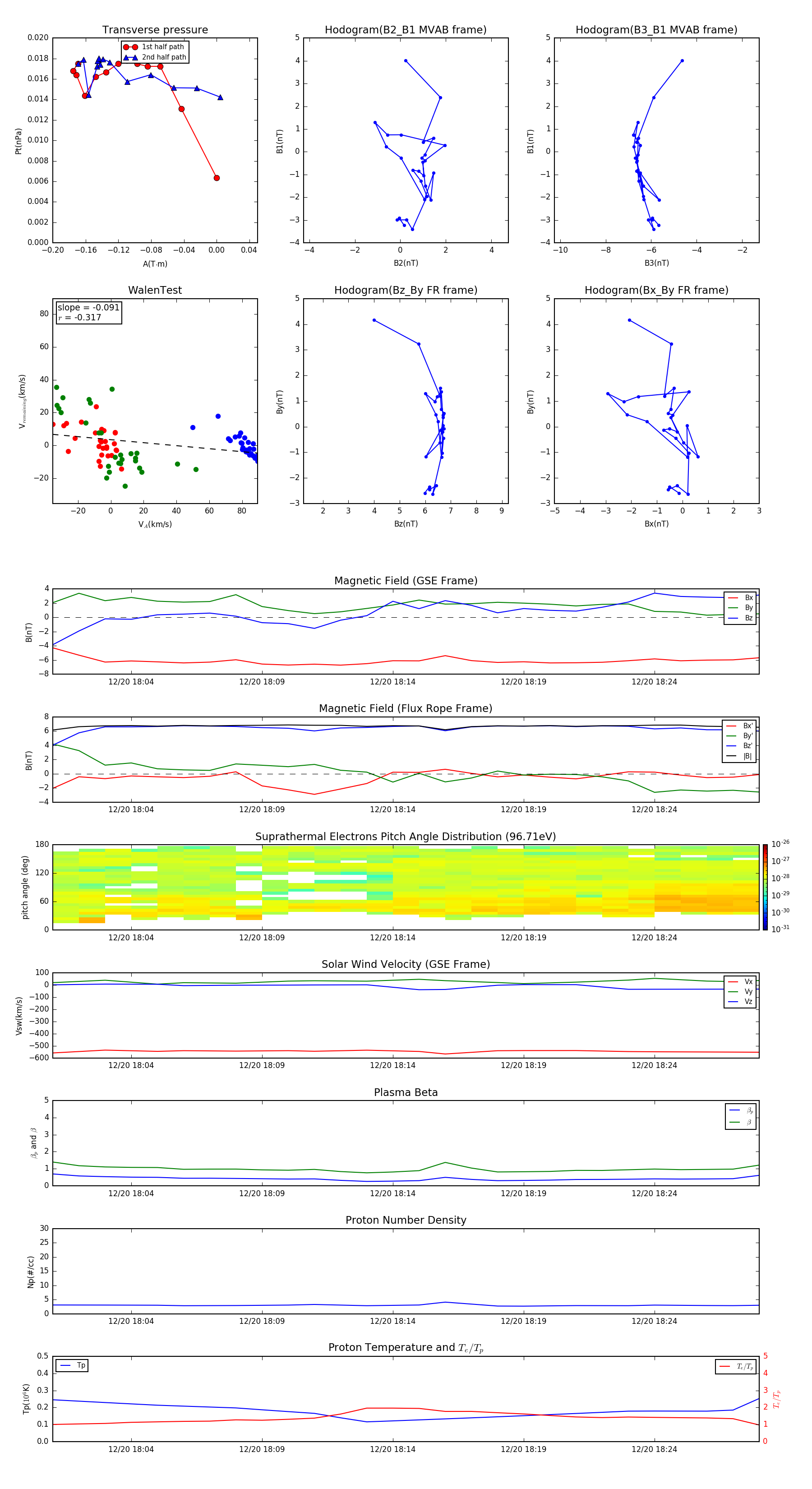Click the 'WalenTest' plot title
Image resolution: width=812 pixels, height=1489 pixels.
pos(155,290)
